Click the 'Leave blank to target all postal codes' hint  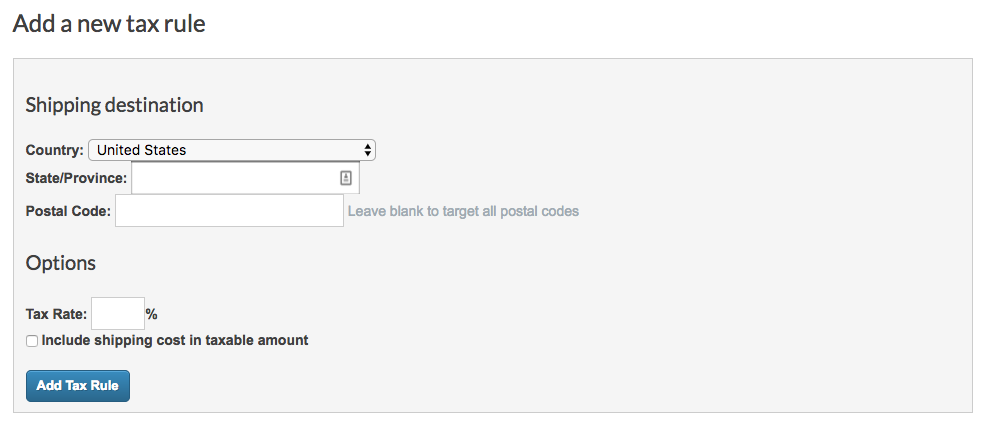pyautogui.click(x=463, y=211)
